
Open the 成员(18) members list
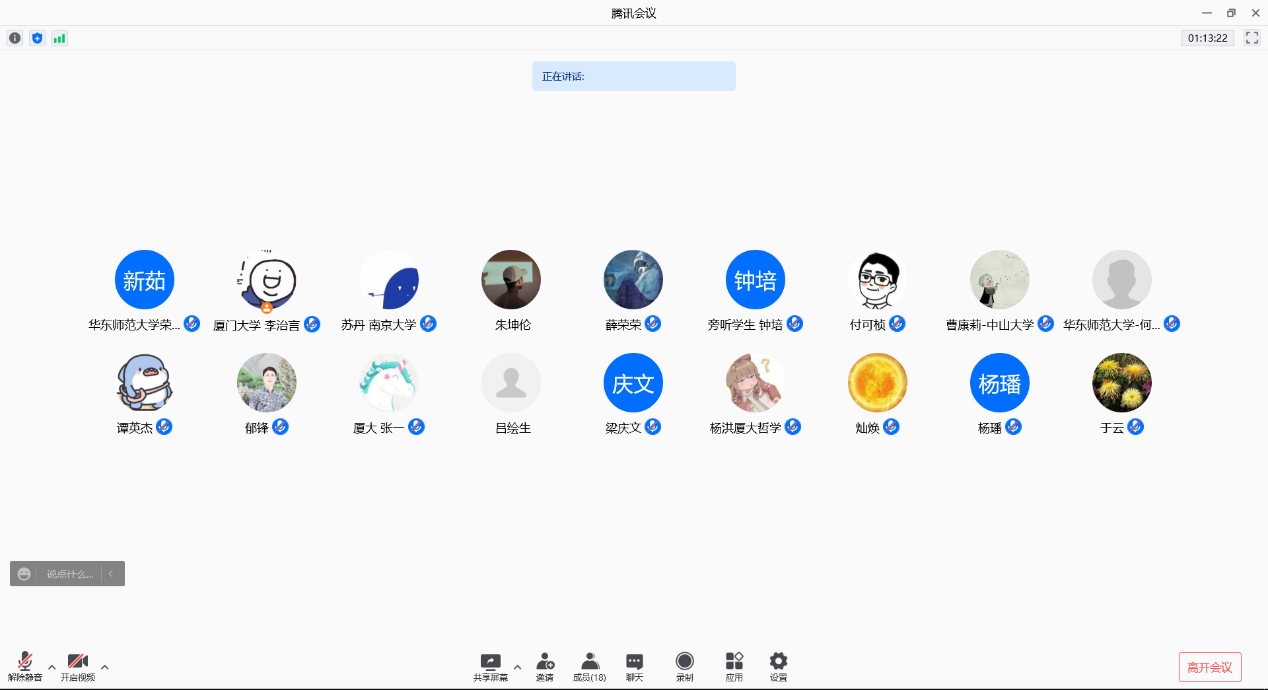click(x=589, y=666)
